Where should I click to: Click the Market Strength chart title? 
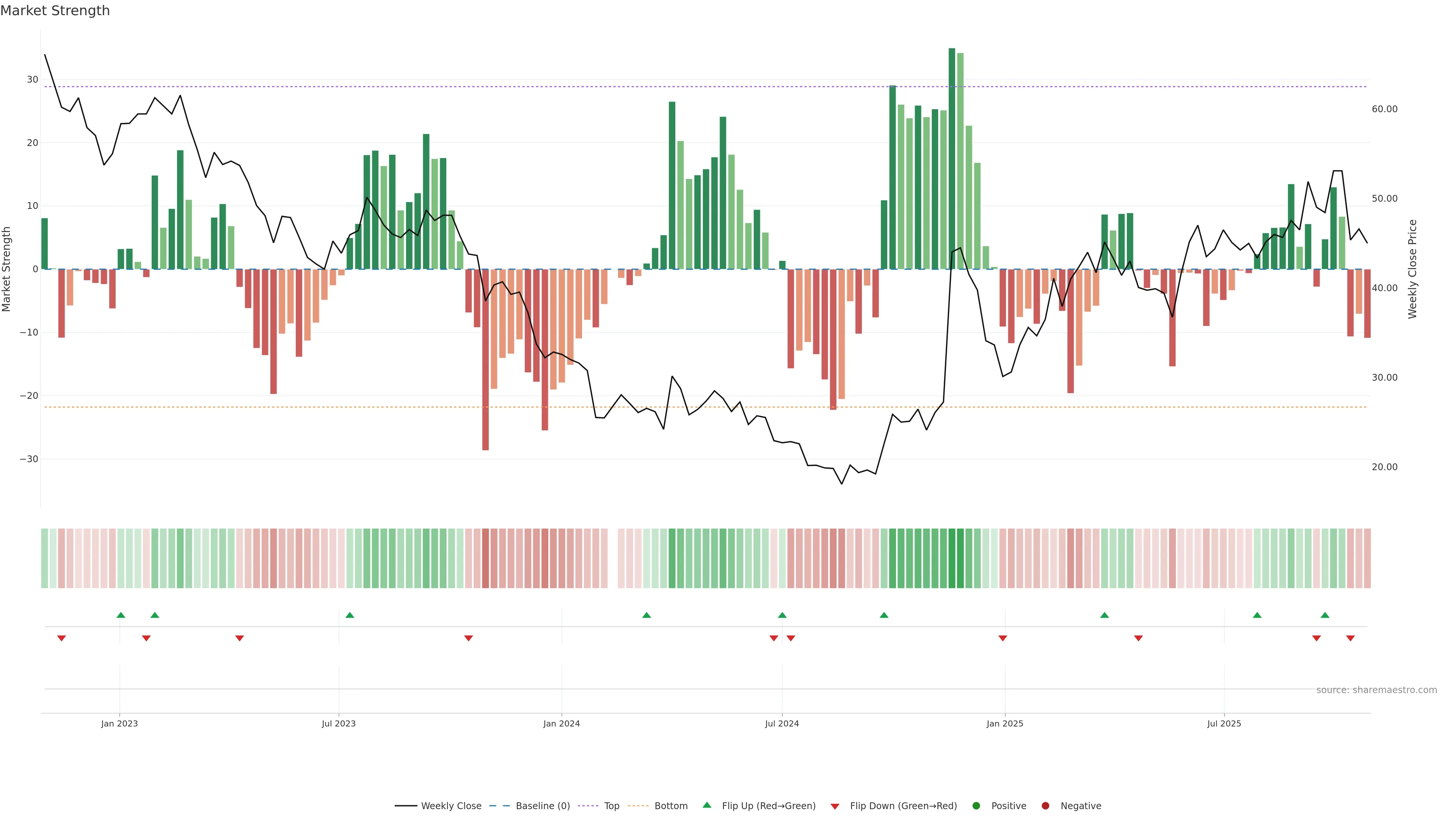pos(55,11)
